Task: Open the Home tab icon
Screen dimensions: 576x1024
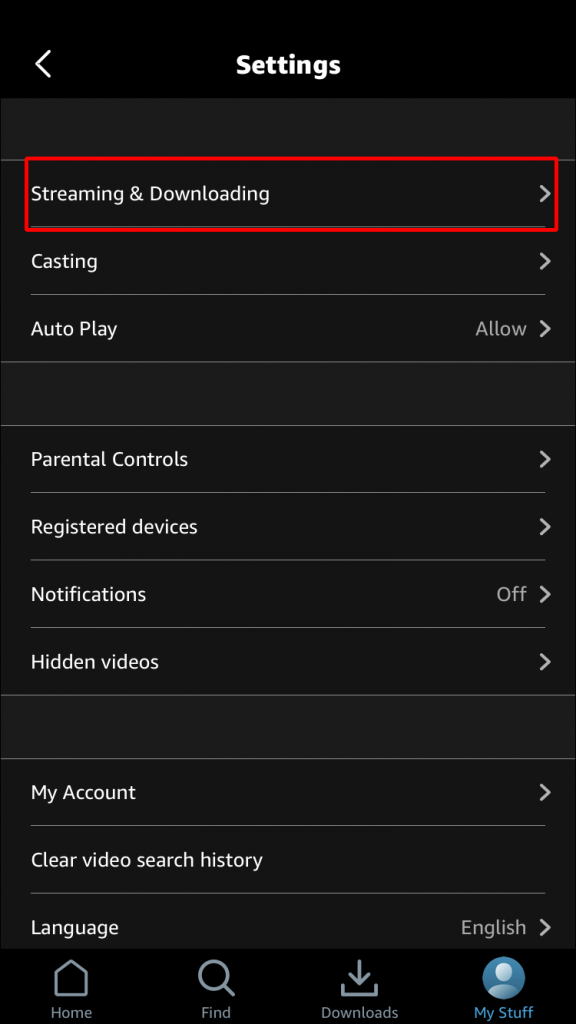Action: point(71,985)
